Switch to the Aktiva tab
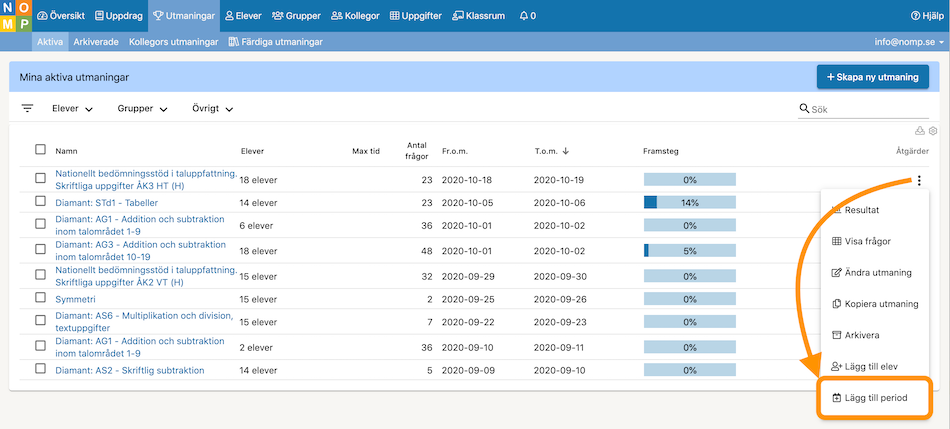Viewport: 950px width, 429px height. tap(50, 42)
